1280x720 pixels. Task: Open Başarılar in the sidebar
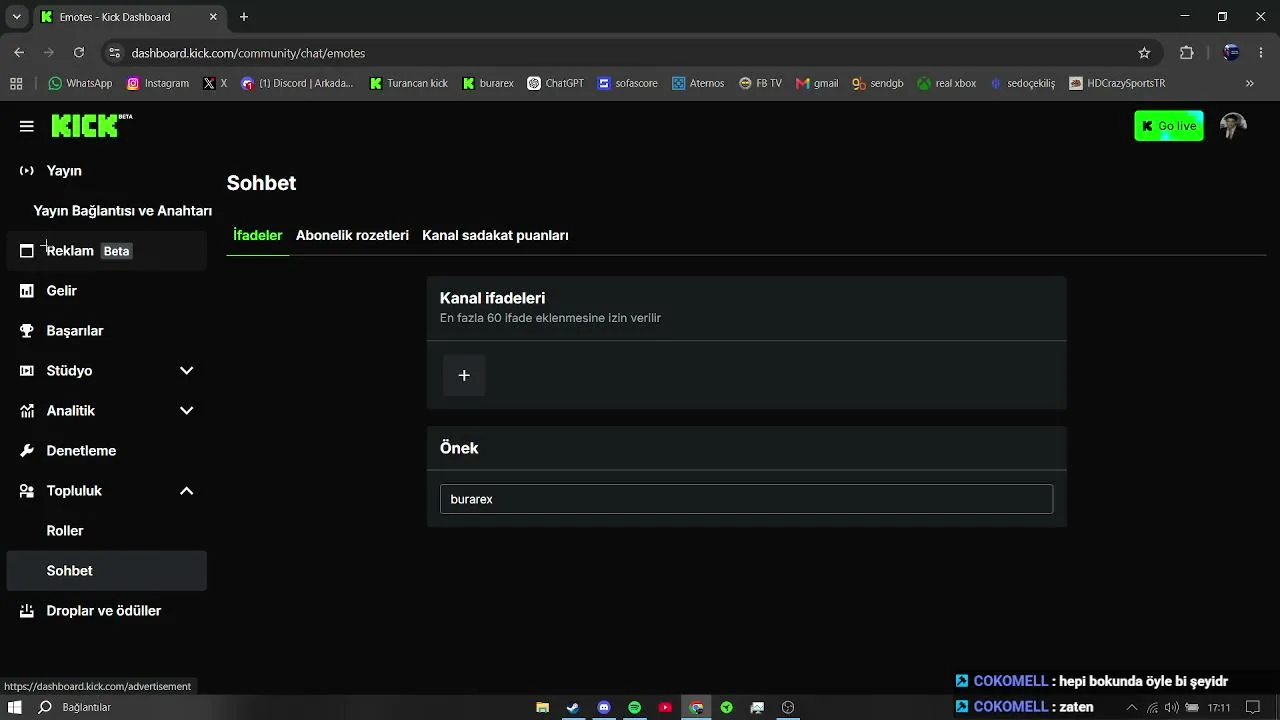click(x=107, y=331)
